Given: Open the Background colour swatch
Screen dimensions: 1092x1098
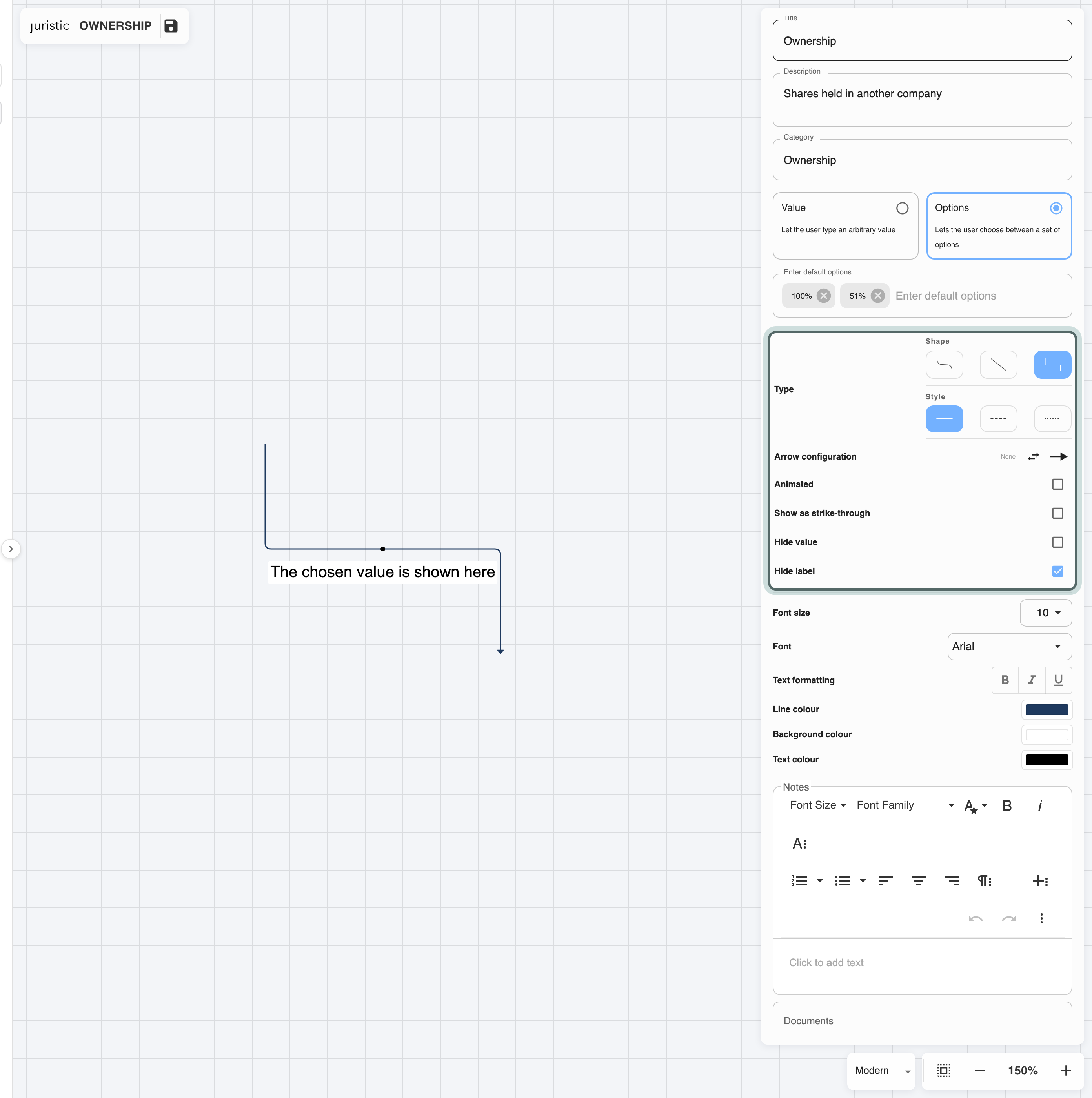Looking at the screenshot, I should pyautogui.click(x=1046, y=735).
